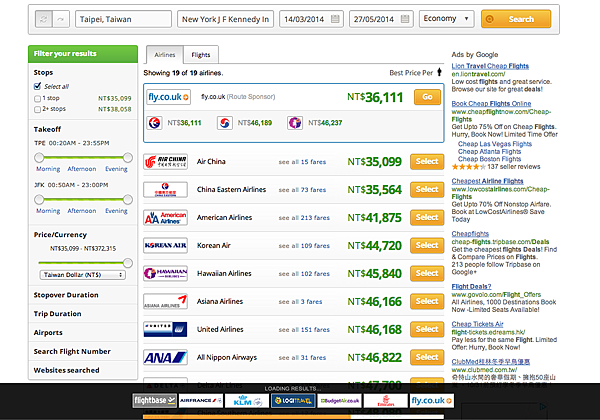Viewport: 600px width, 420px height.
Task: Open the return date calendar icon
Action: (405, 19)
